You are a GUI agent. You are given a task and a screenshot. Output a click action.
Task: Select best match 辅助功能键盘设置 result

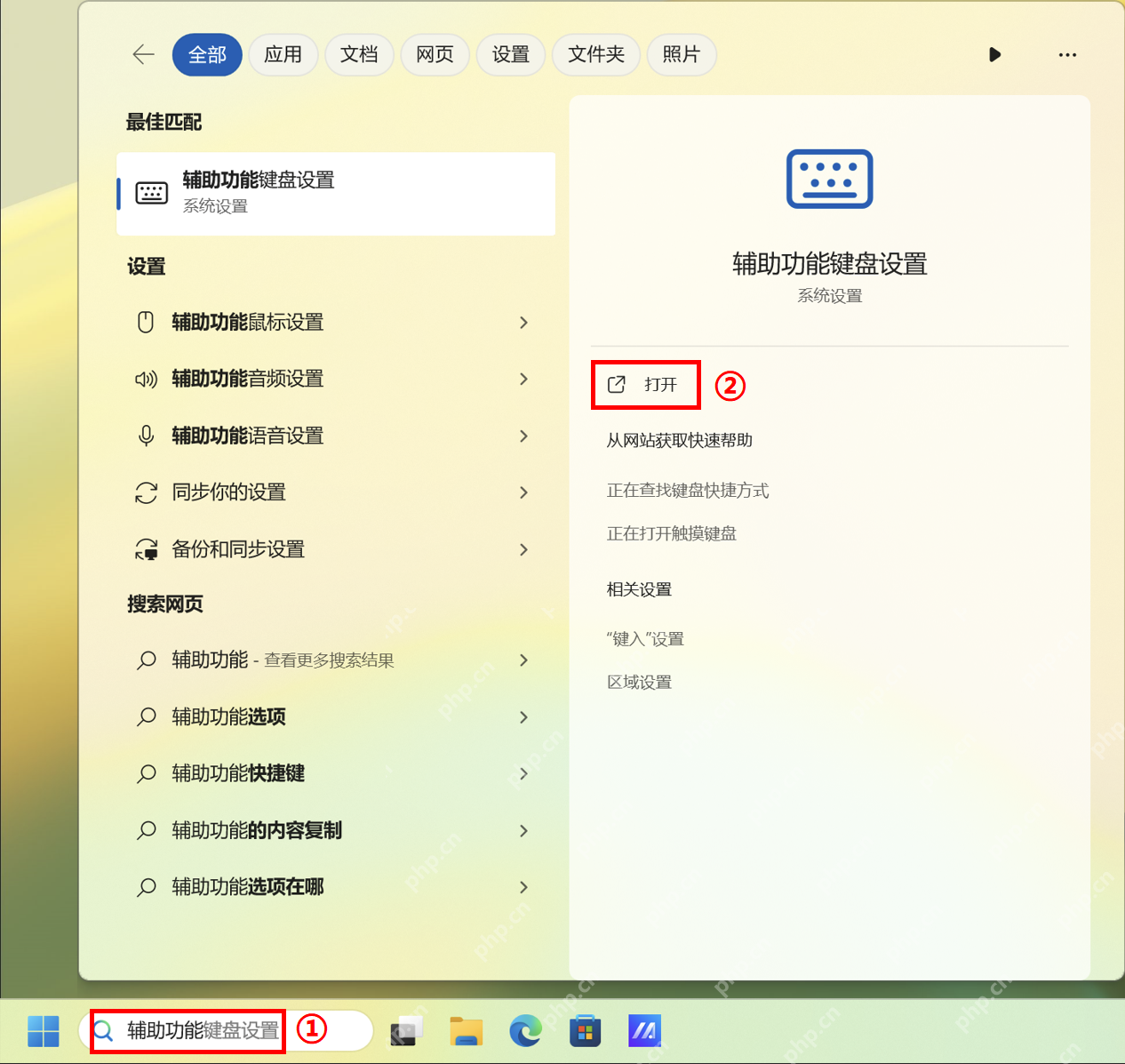[x=336, y=193]
